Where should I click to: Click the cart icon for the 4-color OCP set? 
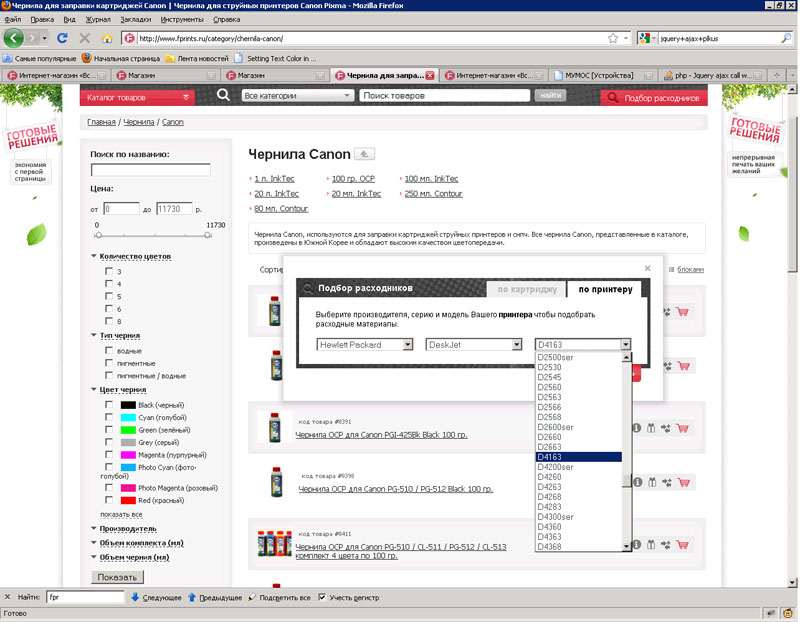(682, 545)
